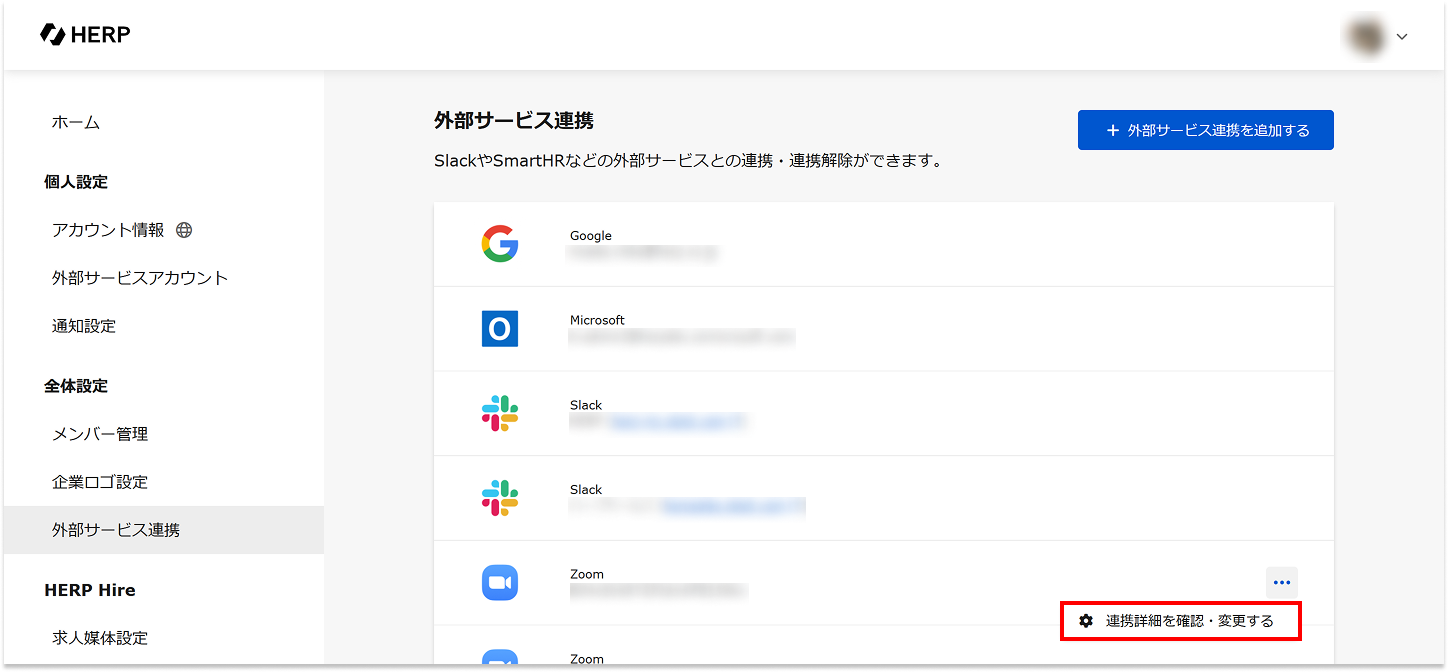Open the user avatar menu
This screenshot has height=672, width=1448.
pyautogui.click(x=1366, y=36)
